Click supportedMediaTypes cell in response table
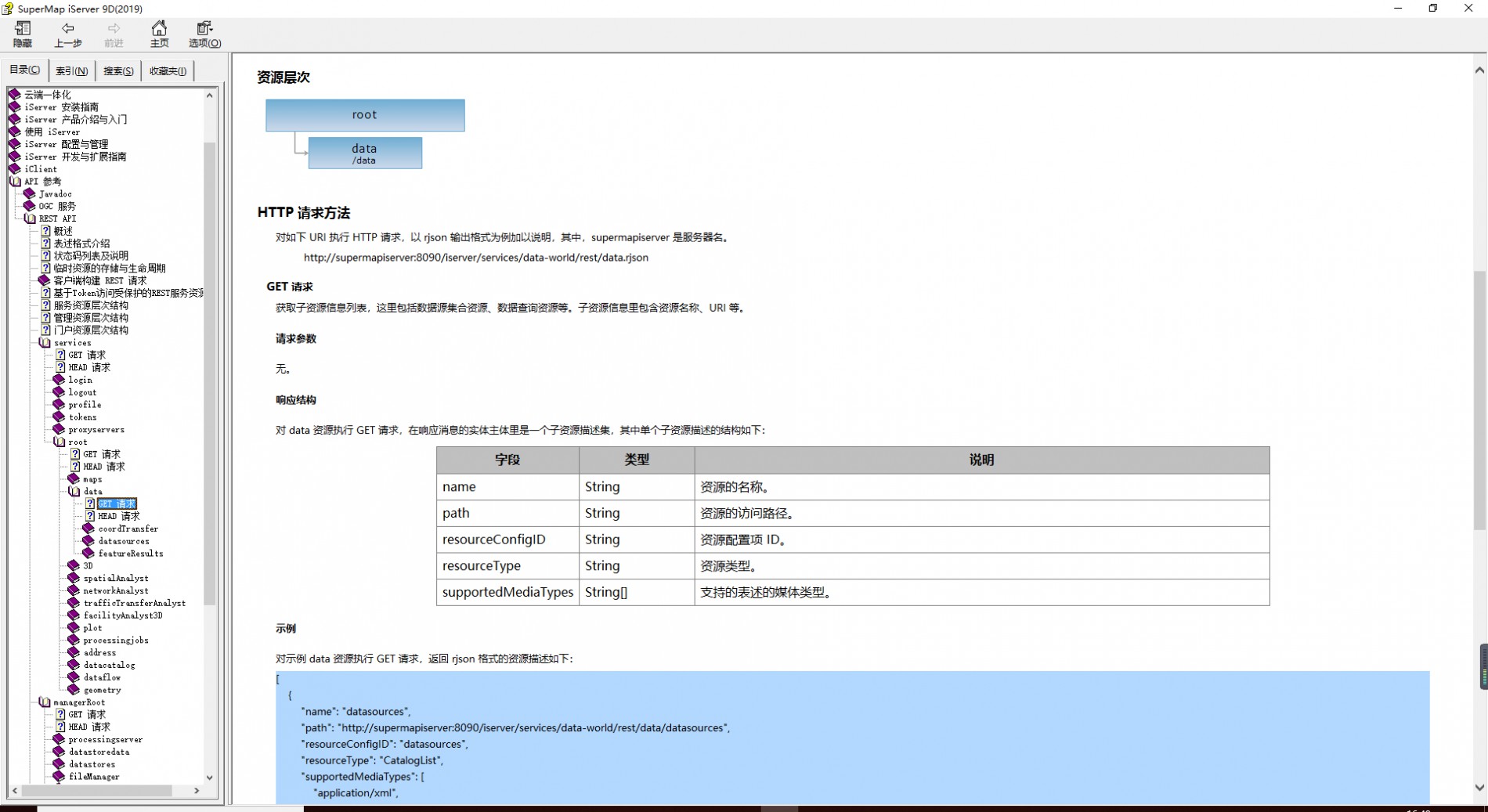 coord(507,592)
